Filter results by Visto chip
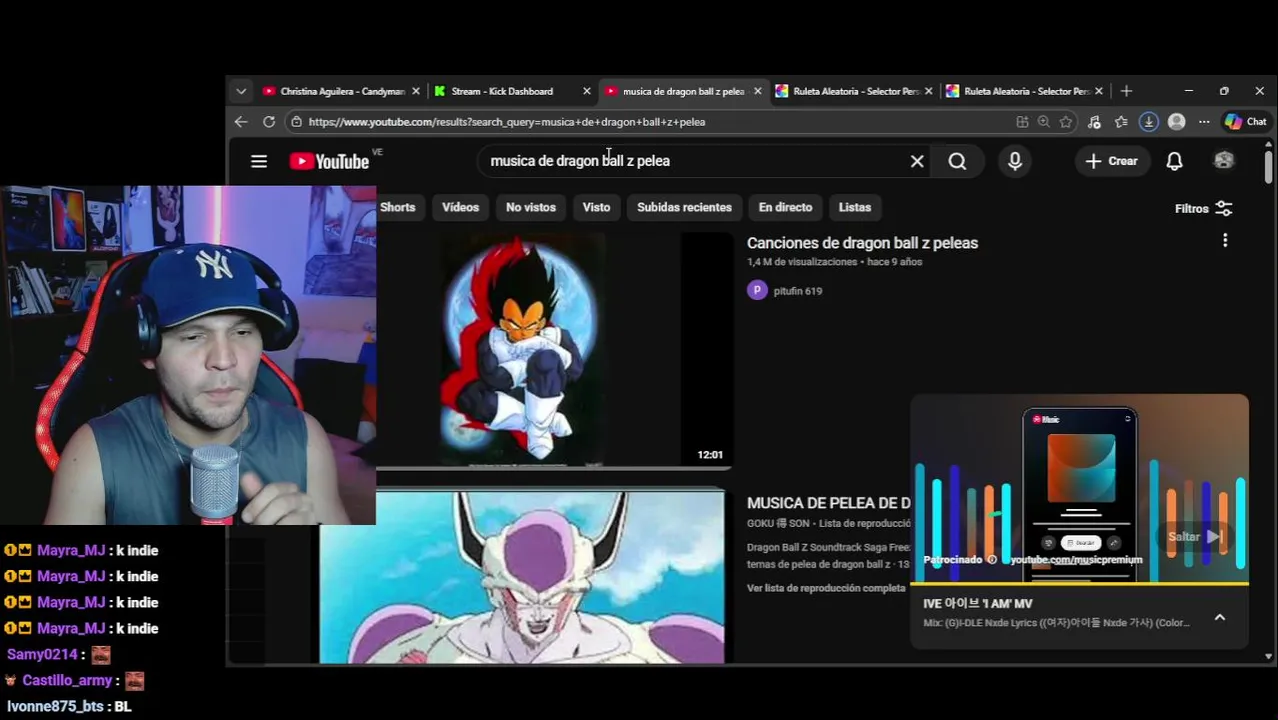The height and width of the screenshot is (720, 1278). click(x=596, y=207)
